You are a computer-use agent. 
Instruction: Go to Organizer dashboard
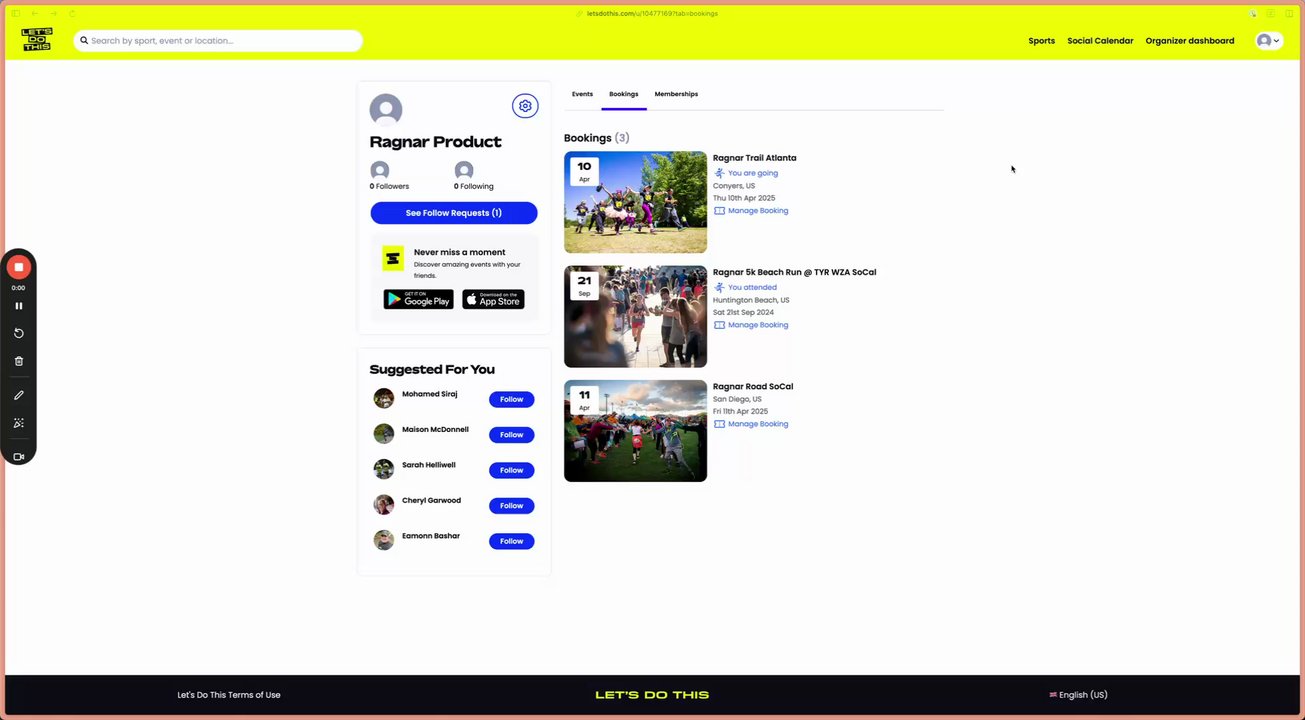(1190, 41)
